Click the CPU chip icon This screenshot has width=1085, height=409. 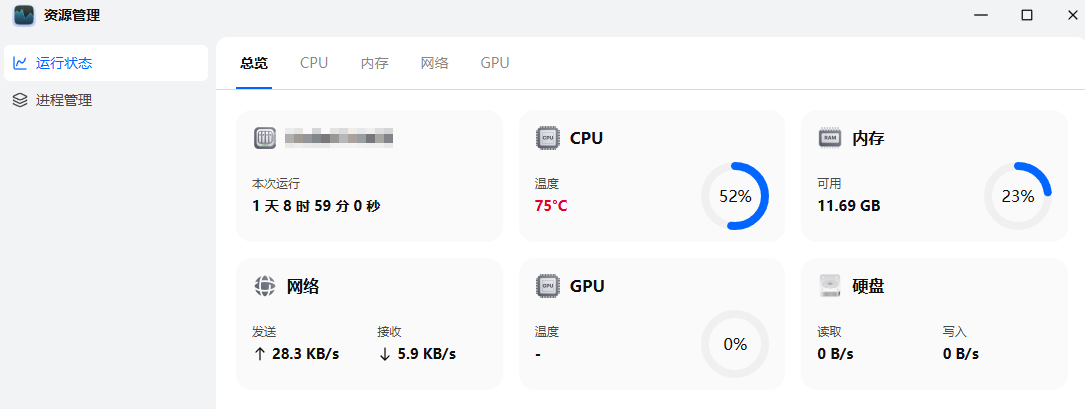(547, 138)
